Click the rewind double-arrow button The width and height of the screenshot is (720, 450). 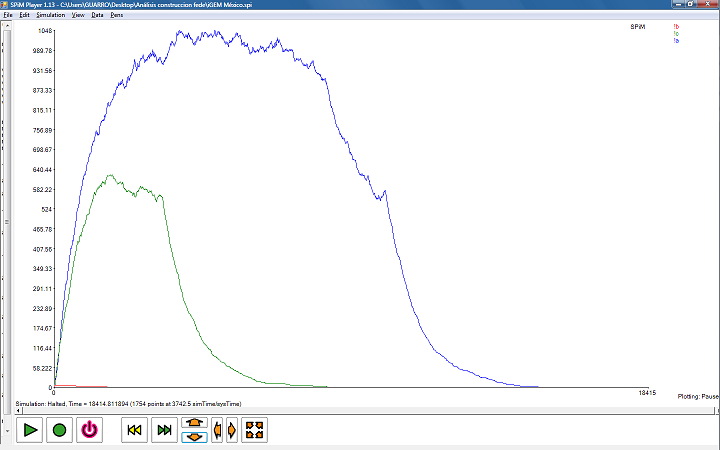point(135,430)
